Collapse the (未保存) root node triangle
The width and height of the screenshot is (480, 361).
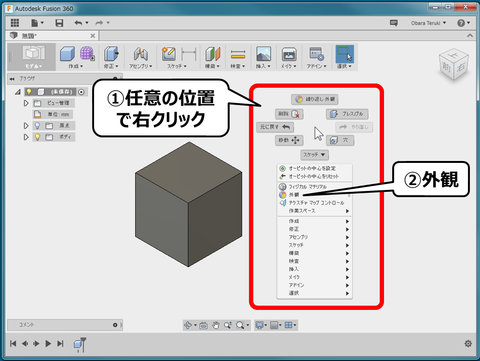18,92
